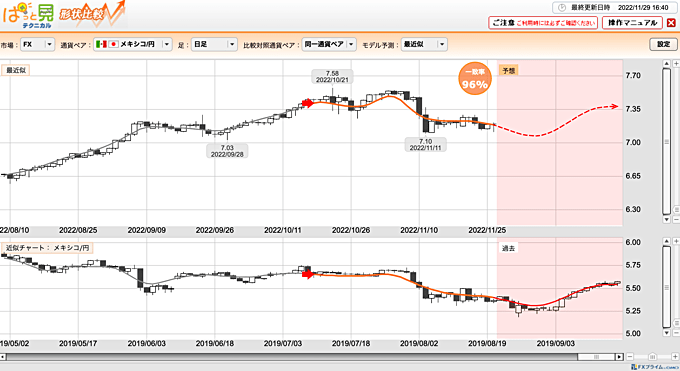
Task: Click the upper chart vertical zoom minus button
Action: 676,220
